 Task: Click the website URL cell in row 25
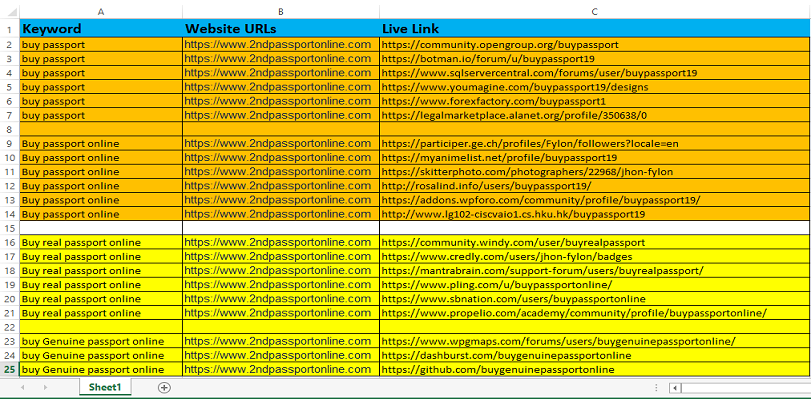[281, 369]
